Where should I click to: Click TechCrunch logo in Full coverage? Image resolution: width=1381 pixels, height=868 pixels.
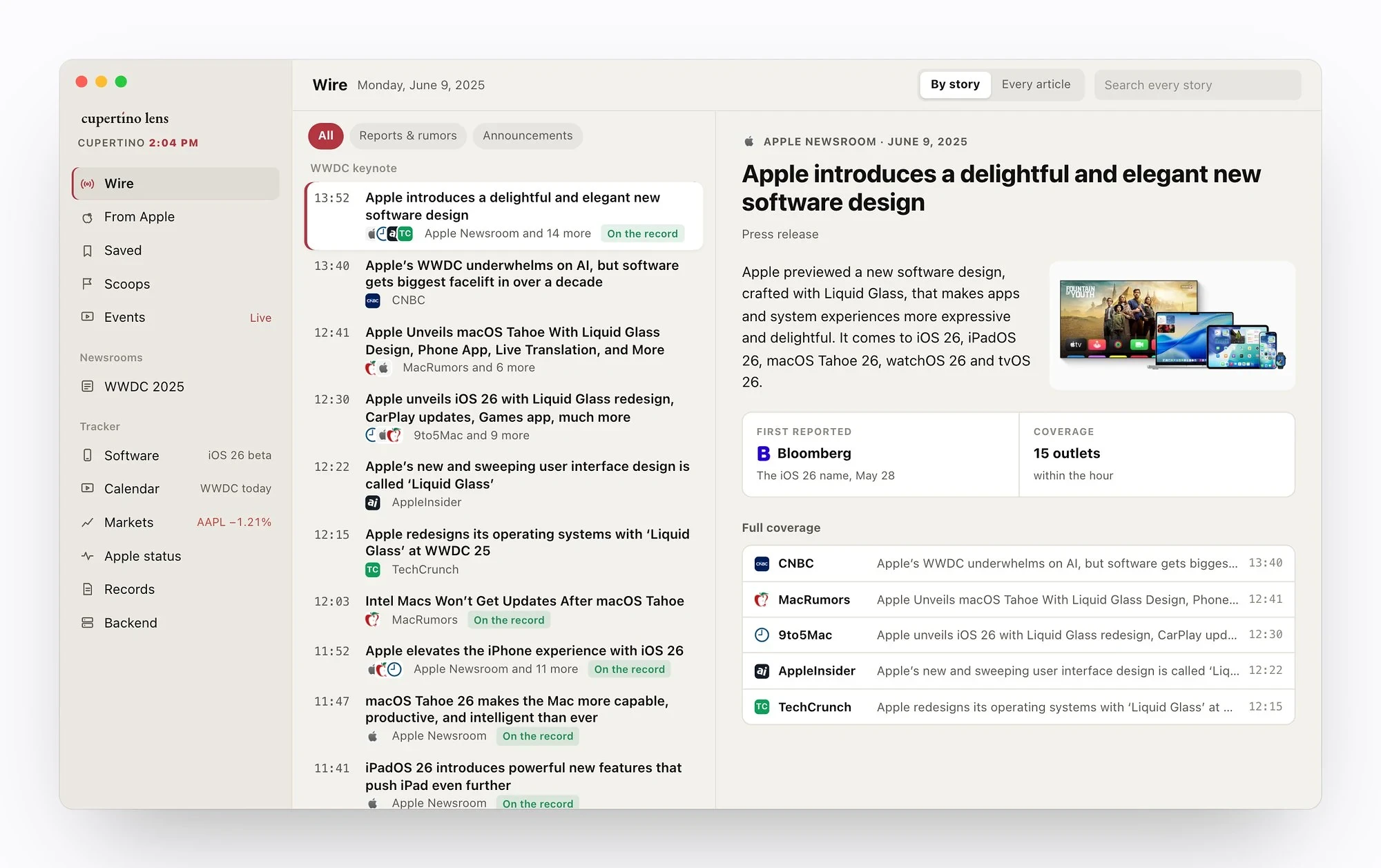(x=762, y=707)
